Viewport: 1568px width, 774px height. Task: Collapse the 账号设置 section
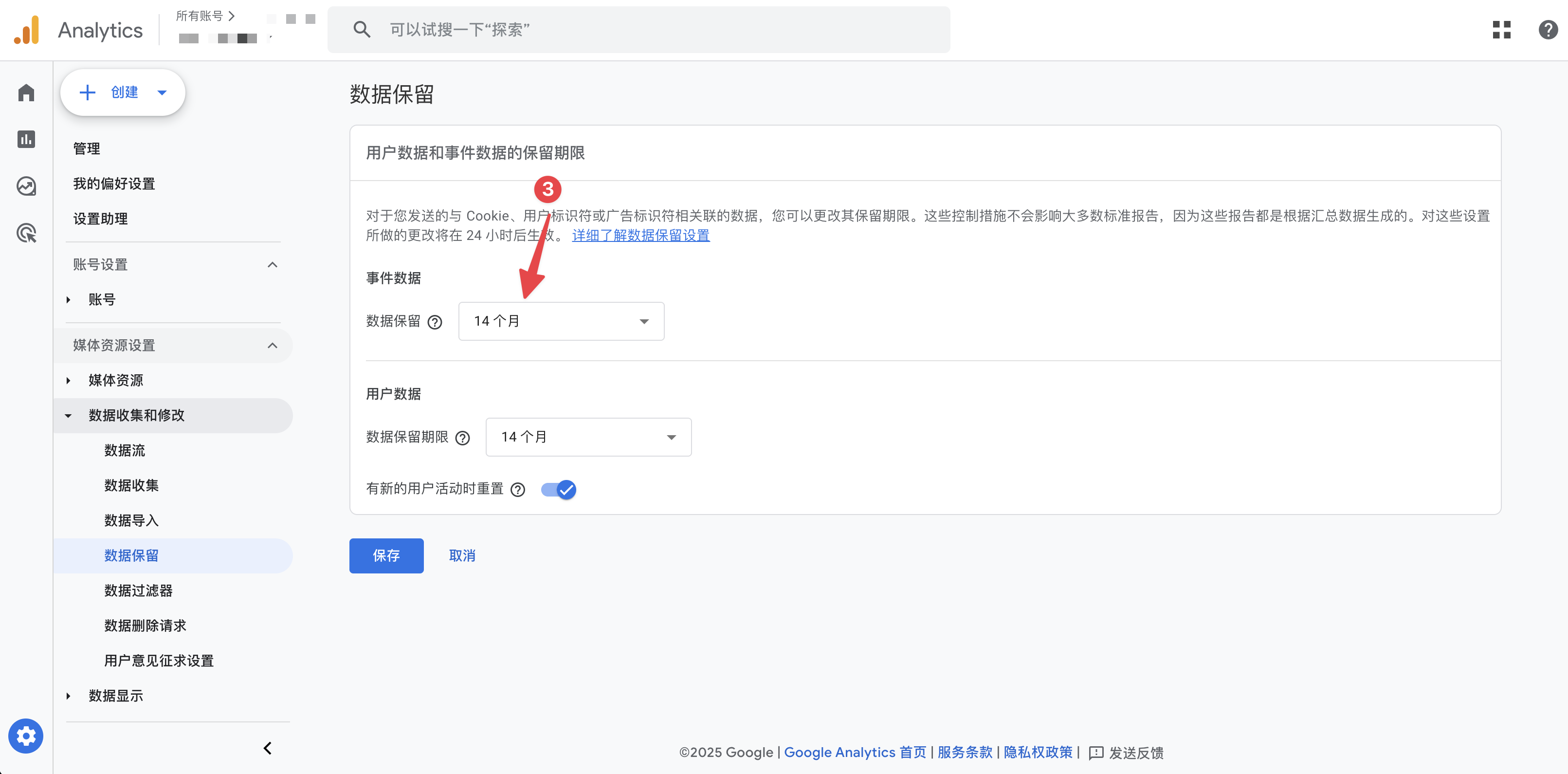(x=273, y=265)
